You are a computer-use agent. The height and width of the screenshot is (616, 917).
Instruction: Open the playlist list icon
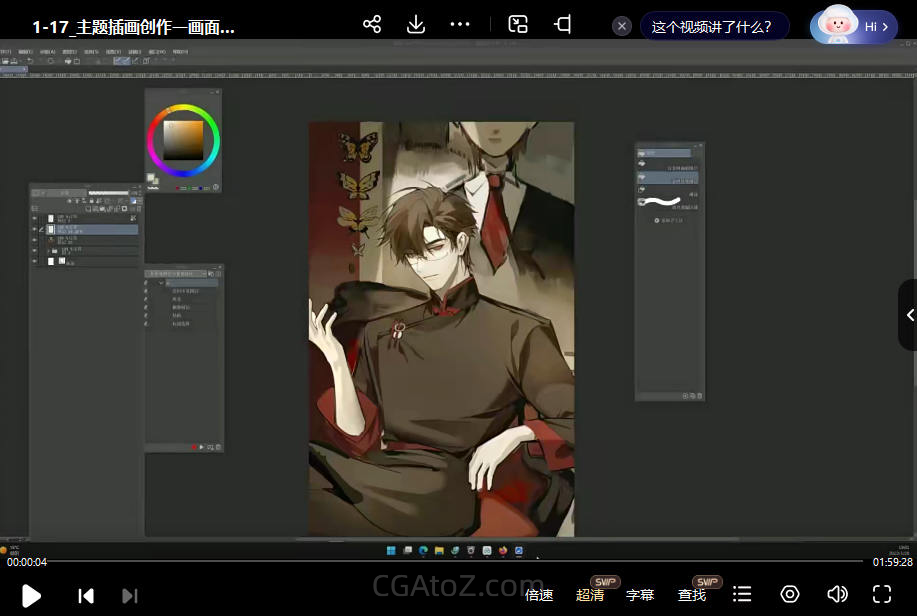(742, 595)
